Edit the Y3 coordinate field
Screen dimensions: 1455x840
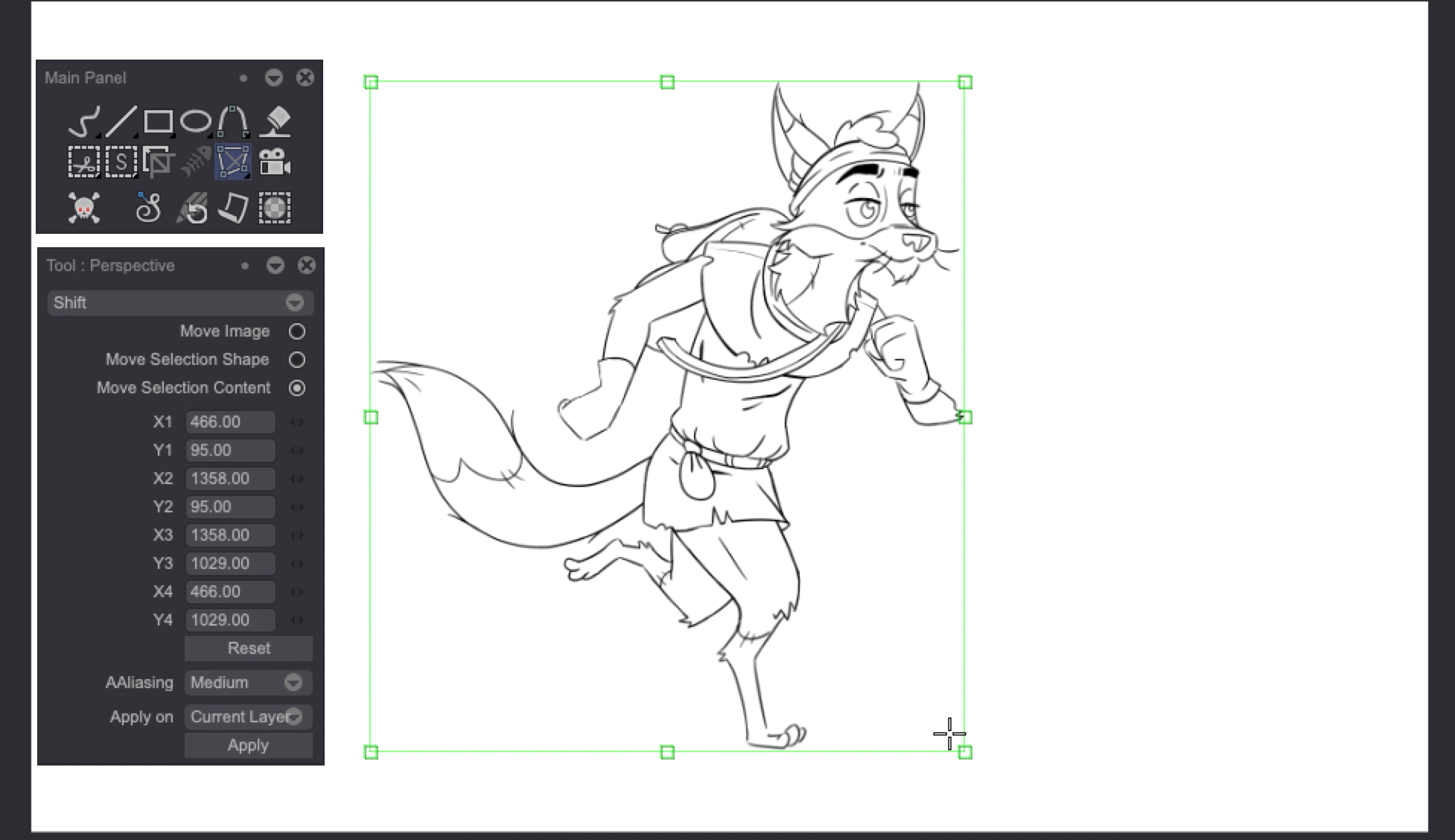(x=229, y=563)
